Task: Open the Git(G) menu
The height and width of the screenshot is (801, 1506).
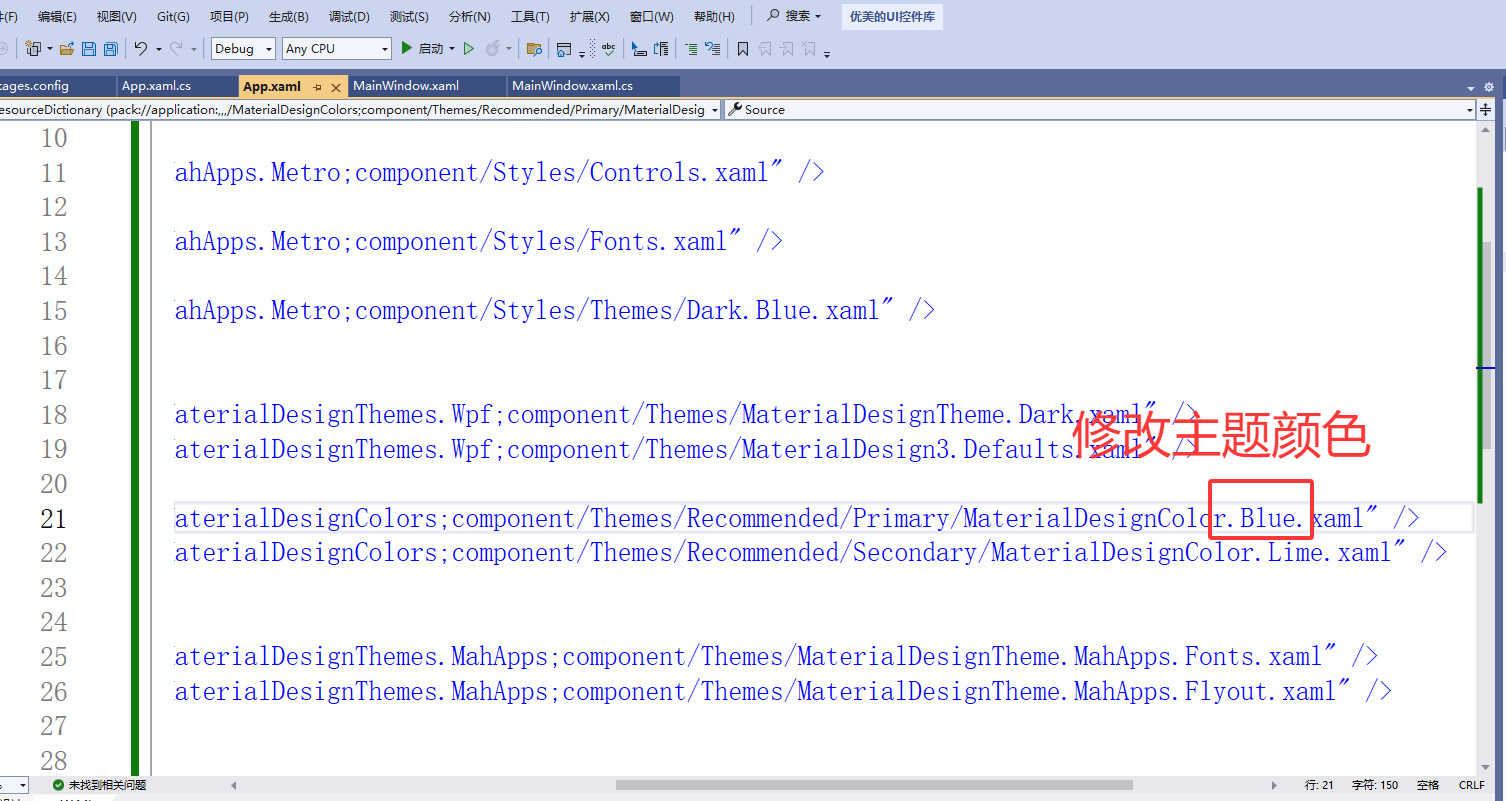Action: (x=173, y=16)
